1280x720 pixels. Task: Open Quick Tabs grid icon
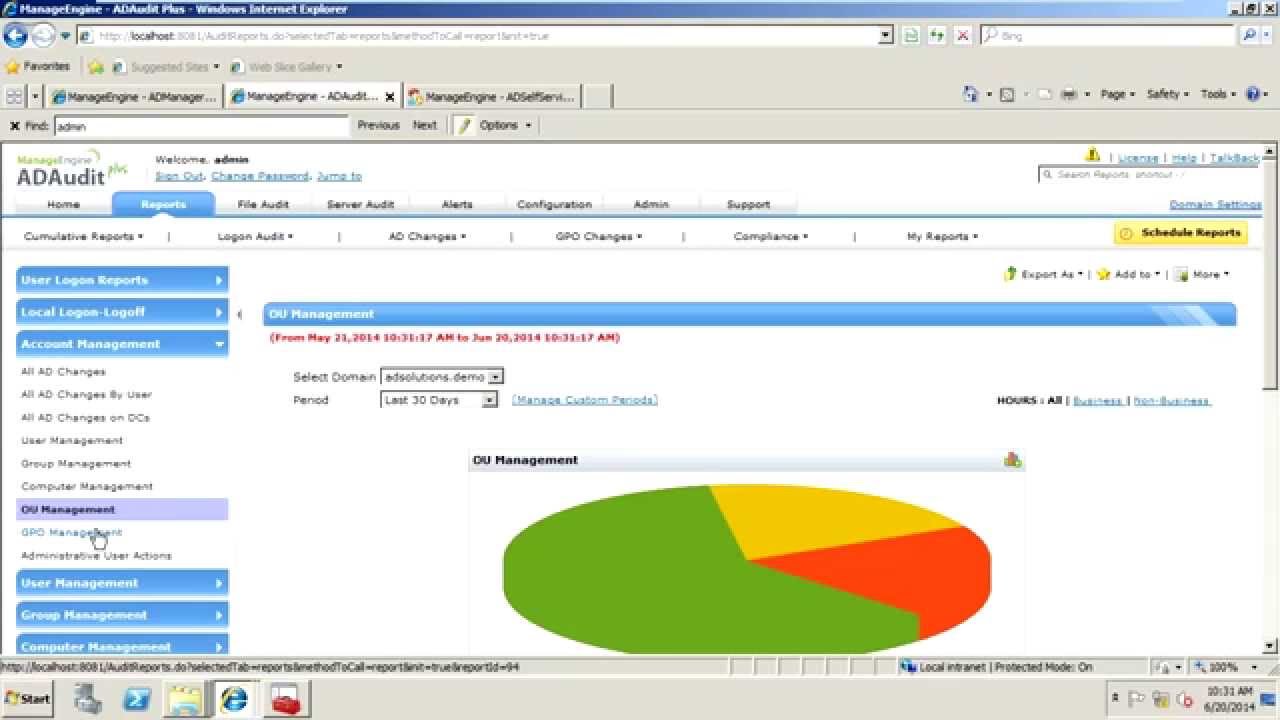tap(14, 96)
